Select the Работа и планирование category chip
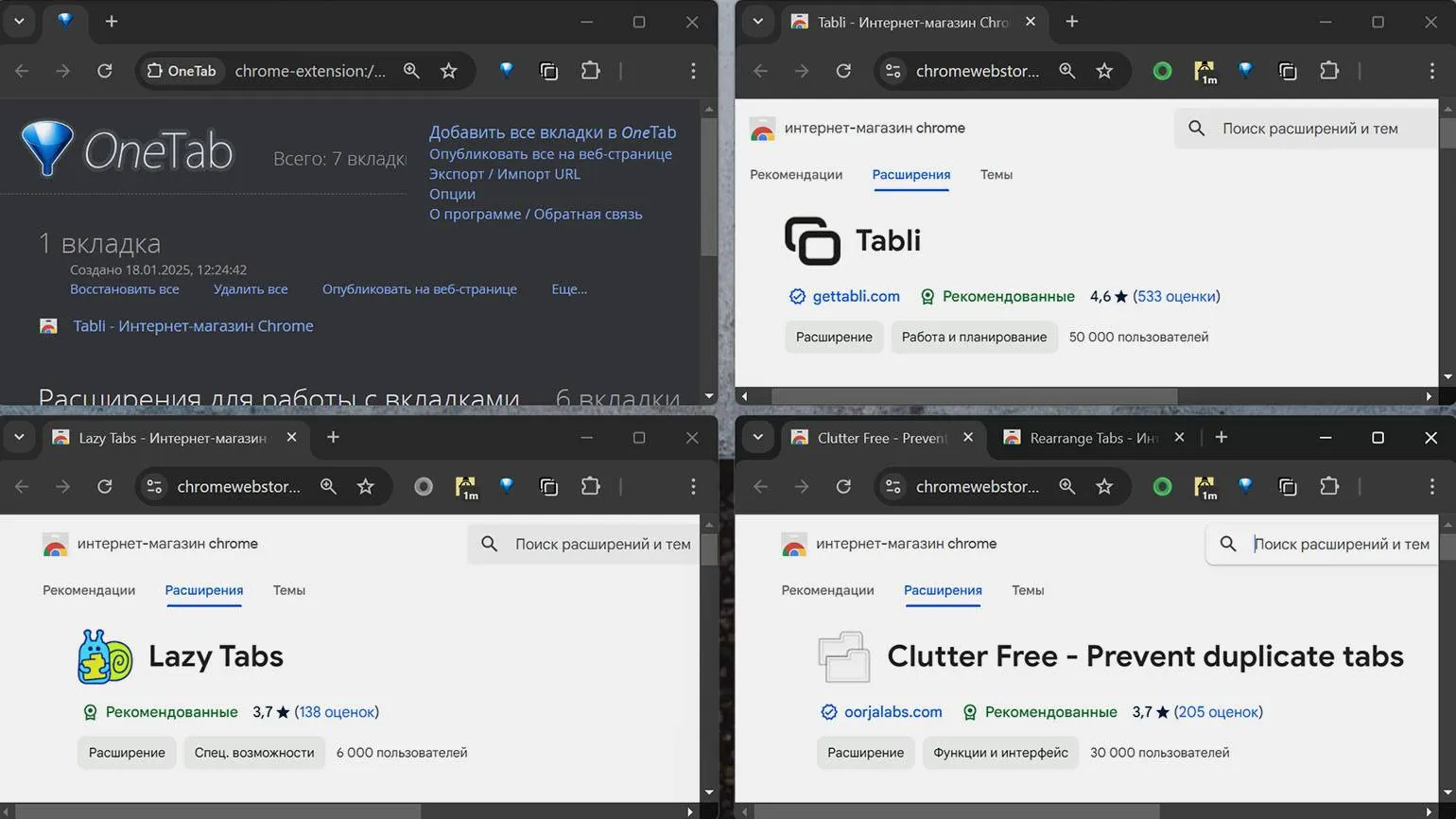Viewport: 1456px width, 819px height. pos(974,337)
